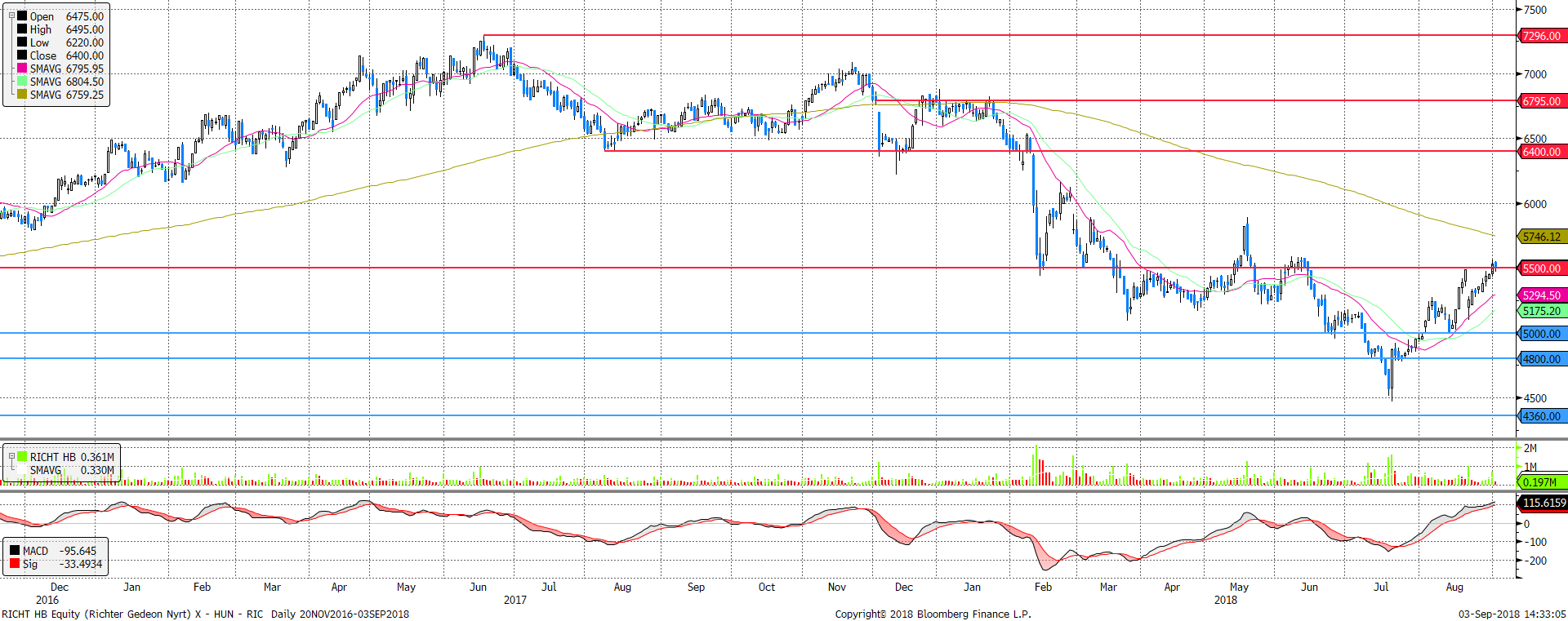This screenshot has height=621, width=1568.
Task: Click the black 115.6159 MACD value tag
Action: point(1543,503)
